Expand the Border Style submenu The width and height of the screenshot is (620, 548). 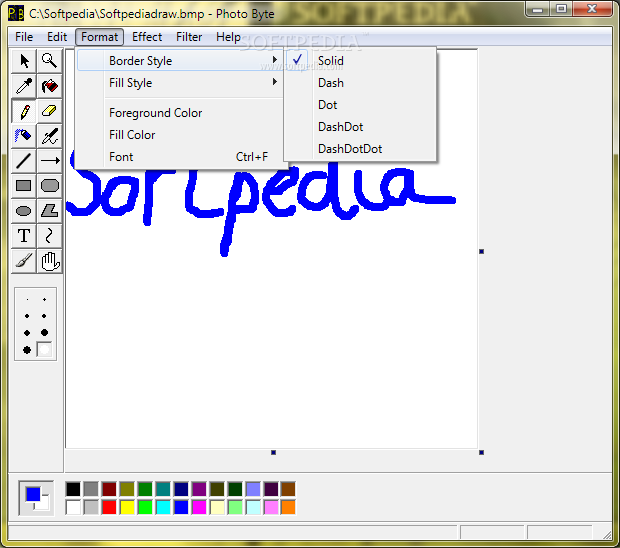(x=180, y=61)
